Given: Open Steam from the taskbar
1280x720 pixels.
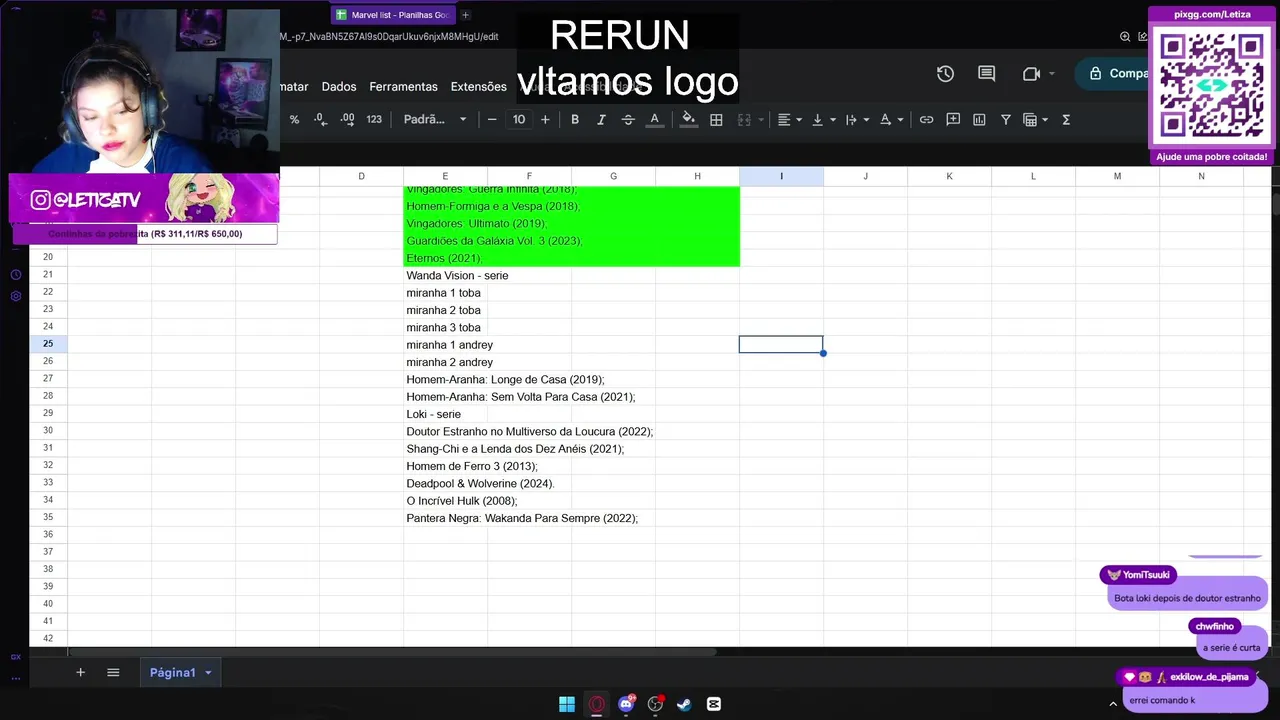Looking at the screenshot, I should point(684,704).
